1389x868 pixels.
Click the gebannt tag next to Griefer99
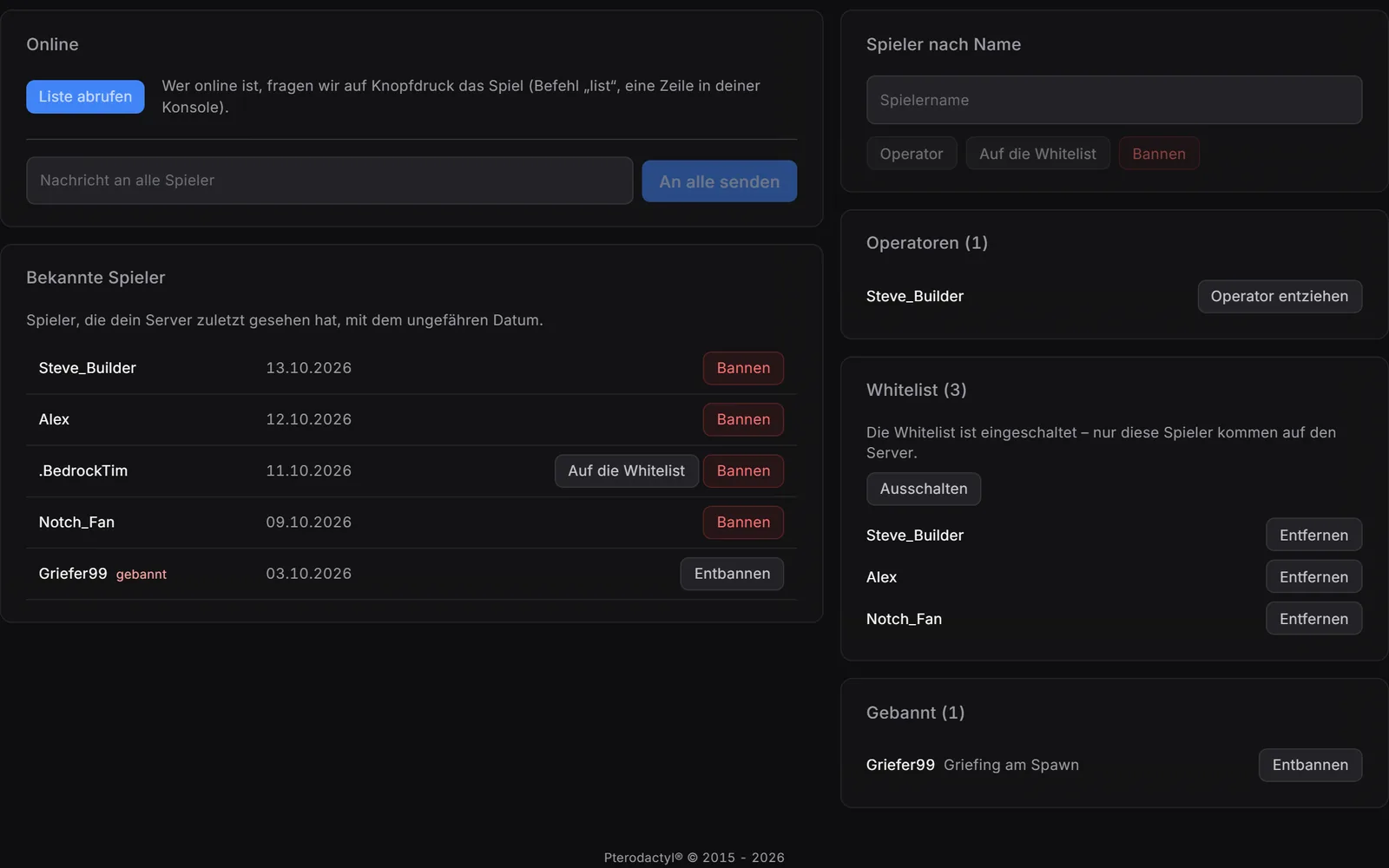[x=142, y=575]
